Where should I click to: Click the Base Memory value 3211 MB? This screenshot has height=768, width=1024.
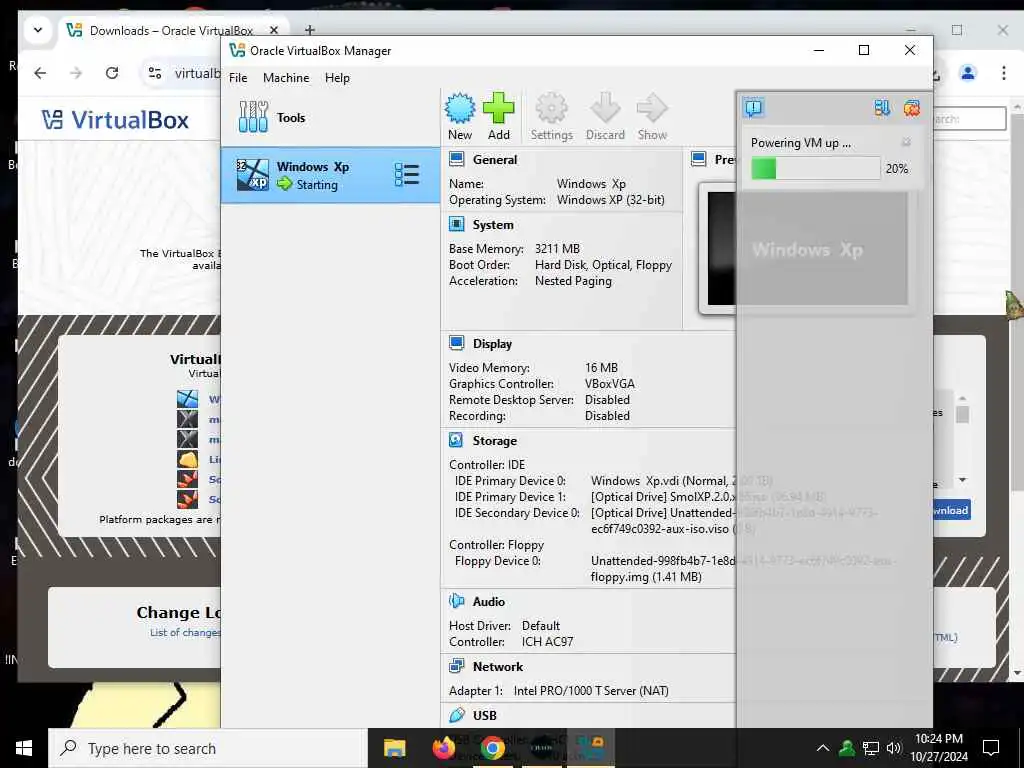click(x=557, y=249)
